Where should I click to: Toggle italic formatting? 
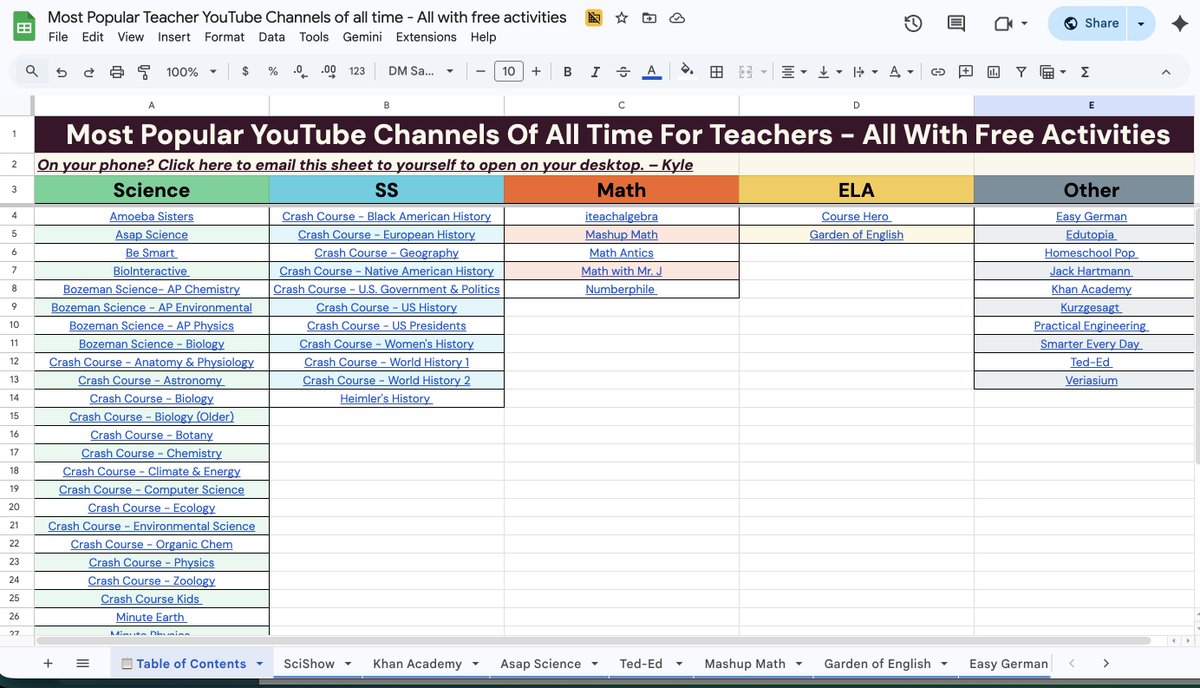pyautogui.click(x=596, y=72)
